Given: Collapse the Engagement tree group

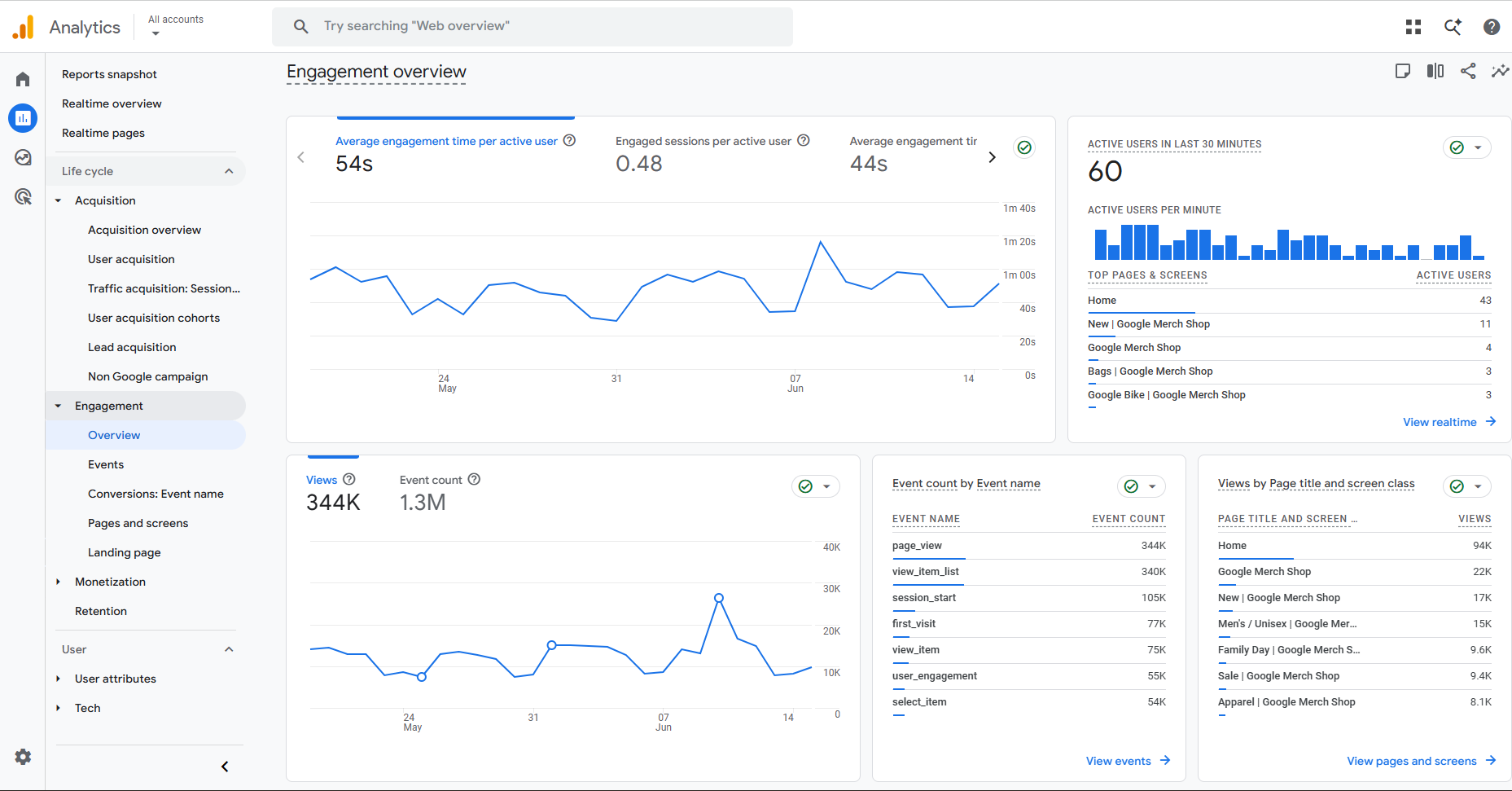Looking at the screenshot, I should [x=59, y=406].
